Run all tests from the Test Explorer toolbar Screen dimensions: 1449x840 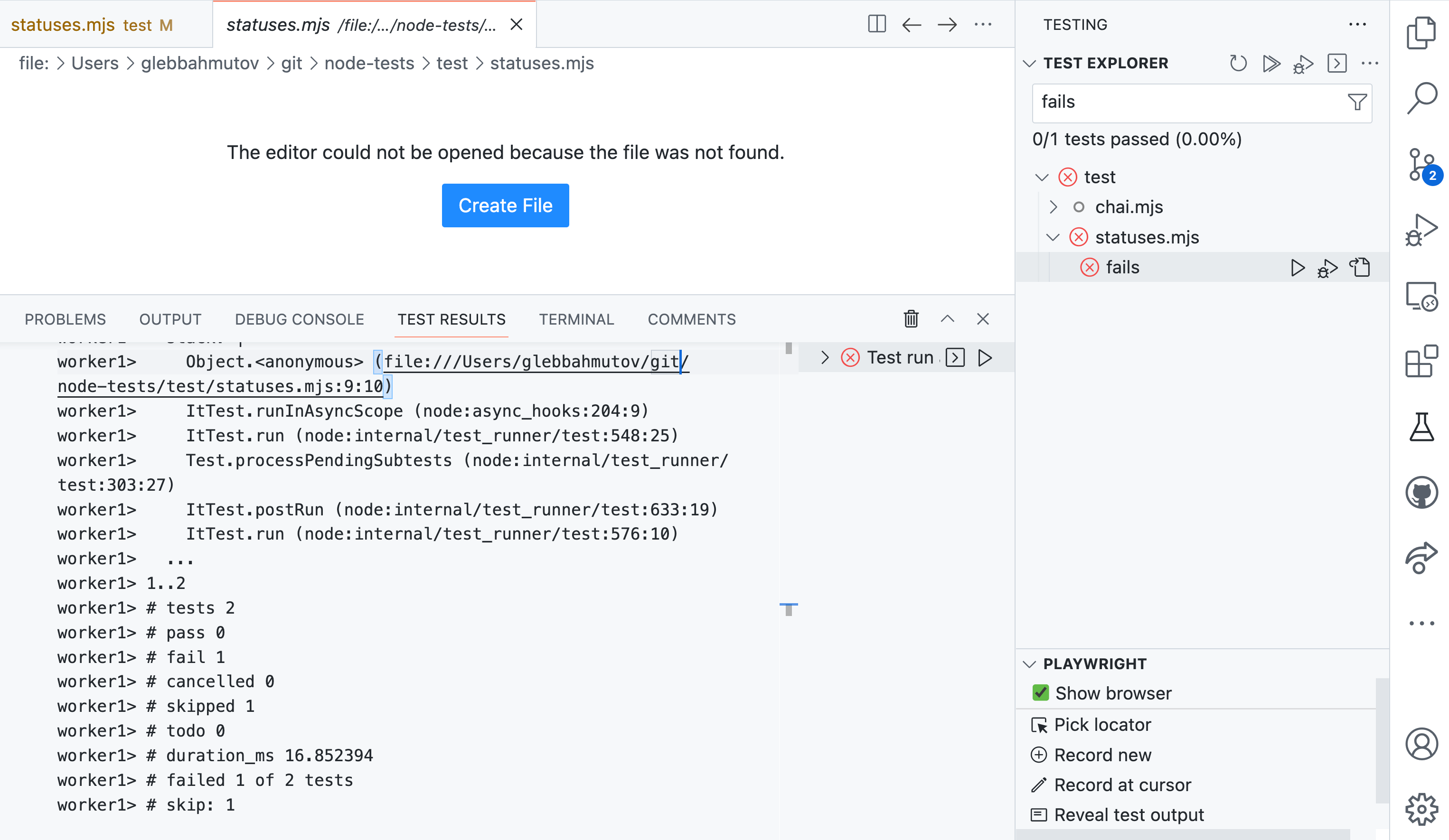1271,63
